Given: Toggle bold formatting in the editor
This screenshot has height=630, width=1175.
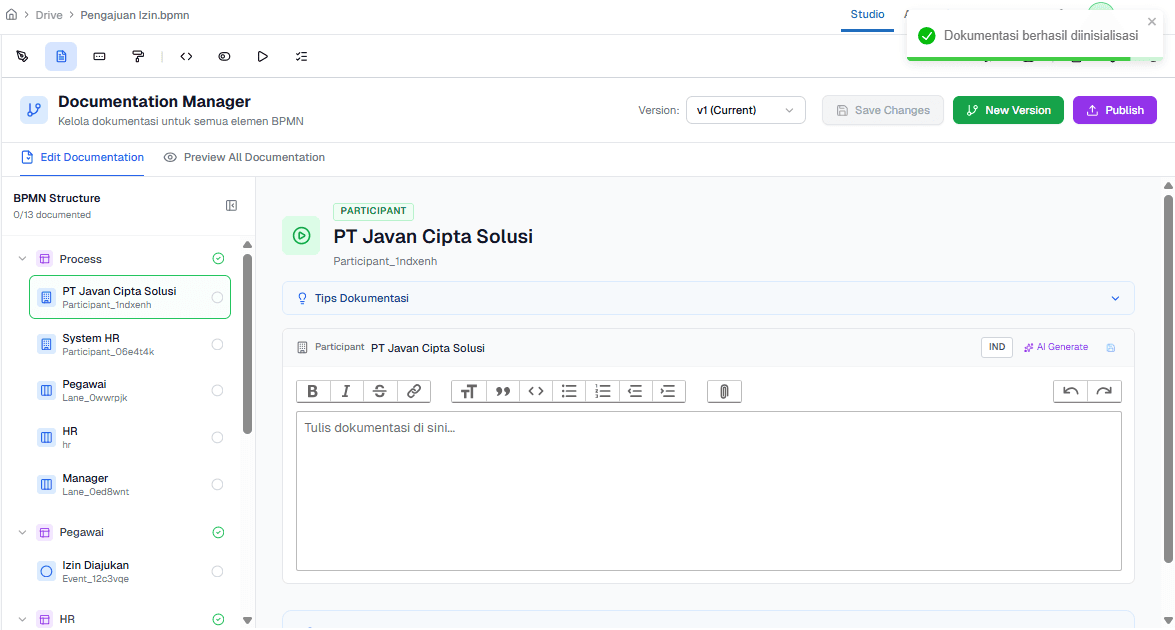Looking at the screenshot, I should (312, 391).
